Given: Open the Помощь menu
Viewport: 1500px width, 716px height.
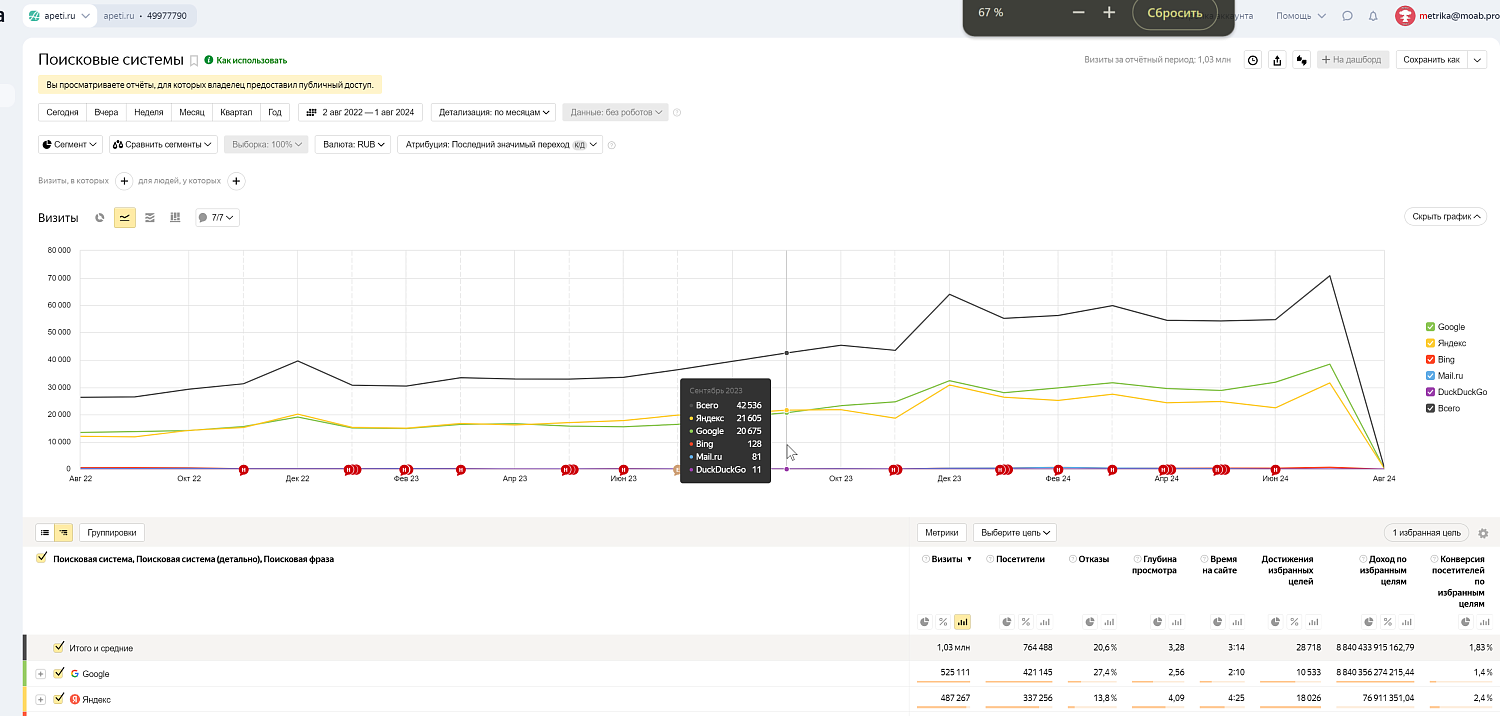Looking at the screenshot, I should coord(1301,16).
